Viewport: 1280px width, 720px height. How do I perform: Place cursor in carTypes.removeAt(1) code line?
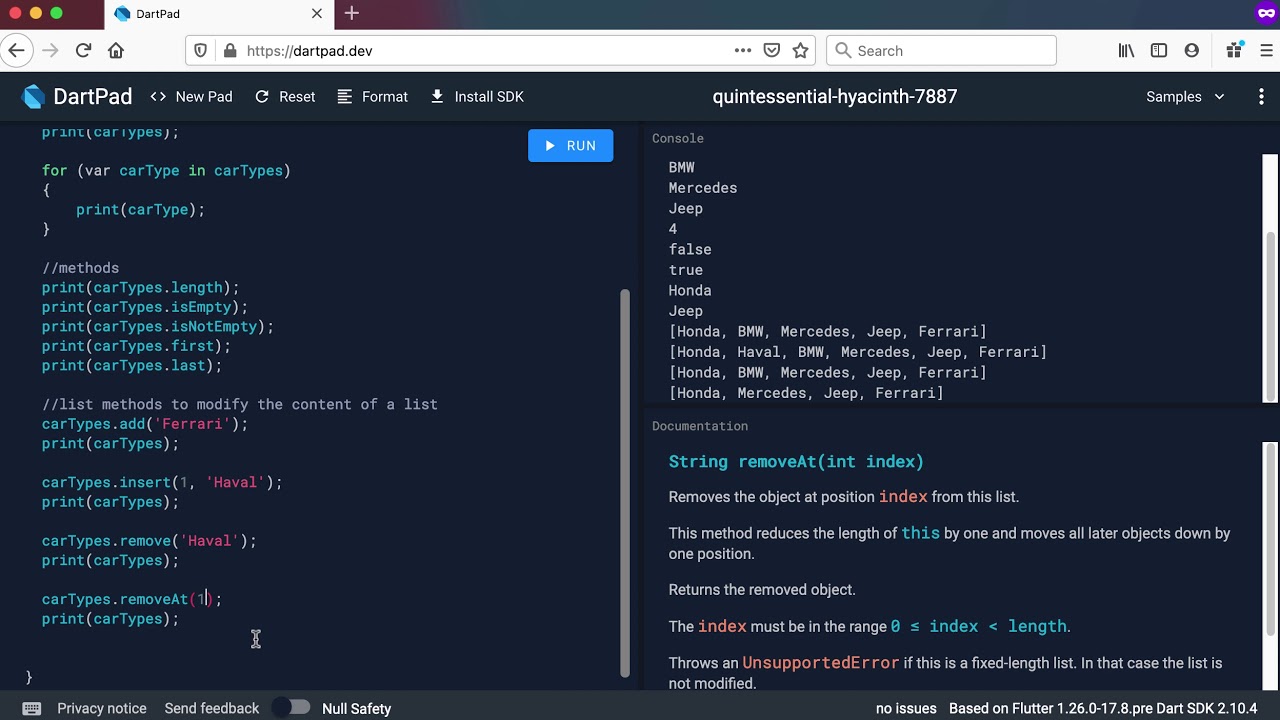tap(132, 599)
